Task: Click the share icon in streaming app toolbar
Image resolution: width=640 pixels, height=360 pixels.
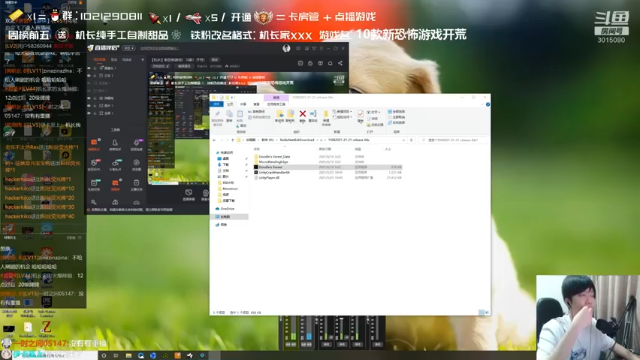Action: (340, 63)
